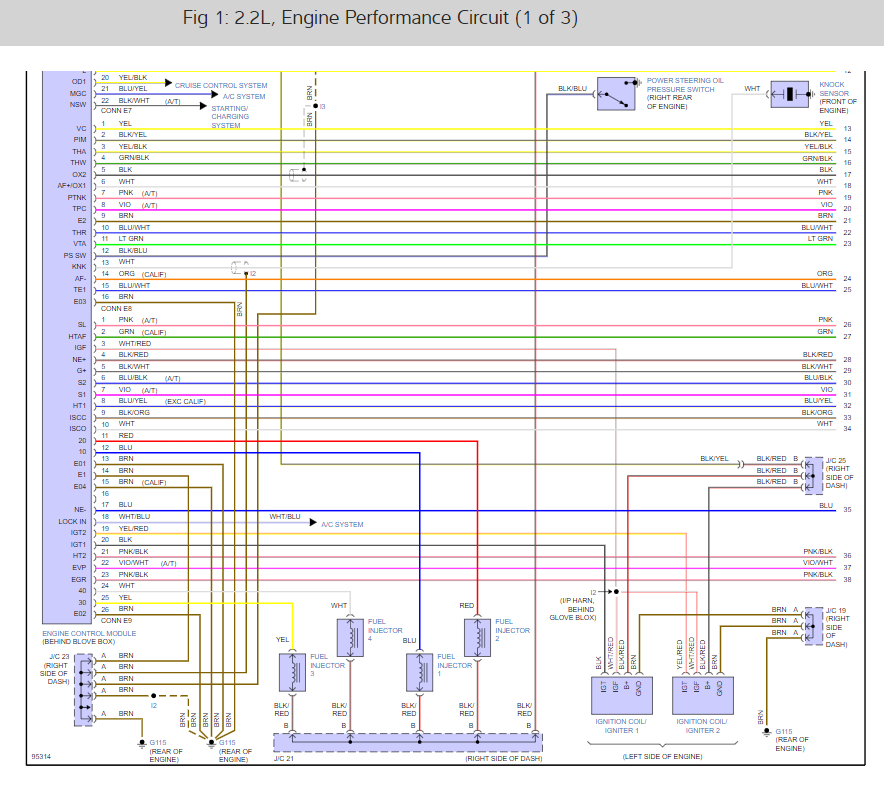Click the 'FUEL INJECTOR 4' label

(x=385, y=630)
